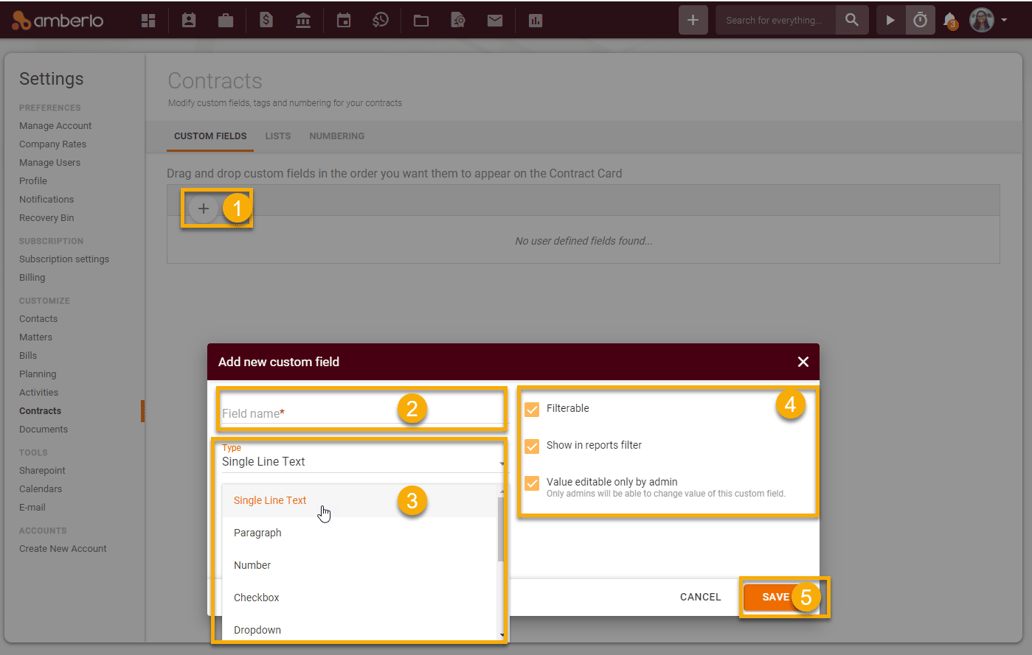
Task: Choose Checkbox type option
Action: 360,597
